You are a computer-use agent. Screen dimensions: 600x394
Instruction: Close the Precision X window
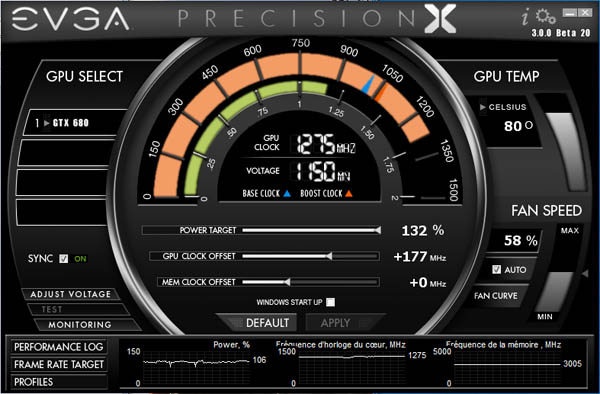[x=585, y=13]
